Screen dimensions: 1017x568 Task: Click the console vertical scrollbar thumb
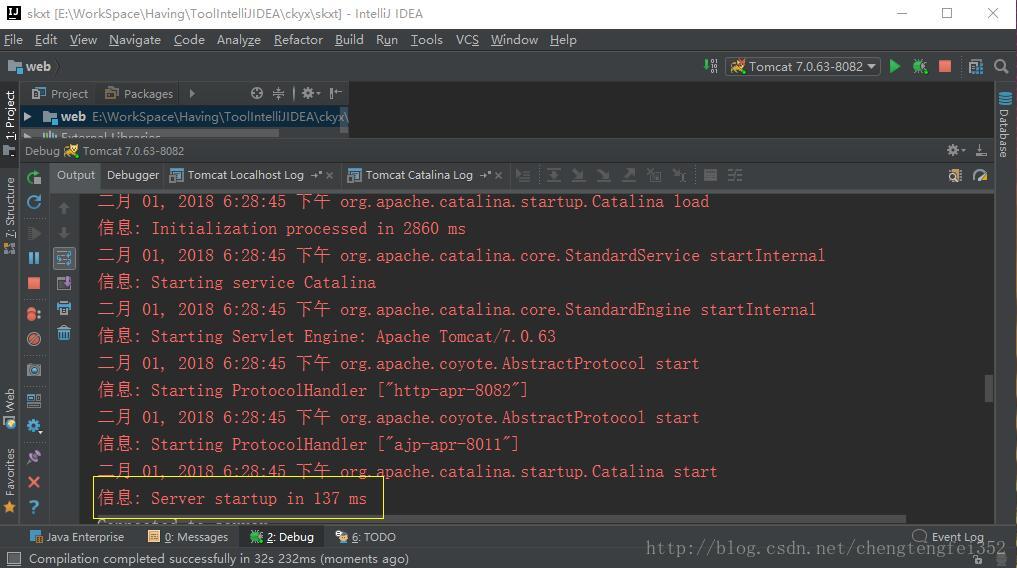988,388
